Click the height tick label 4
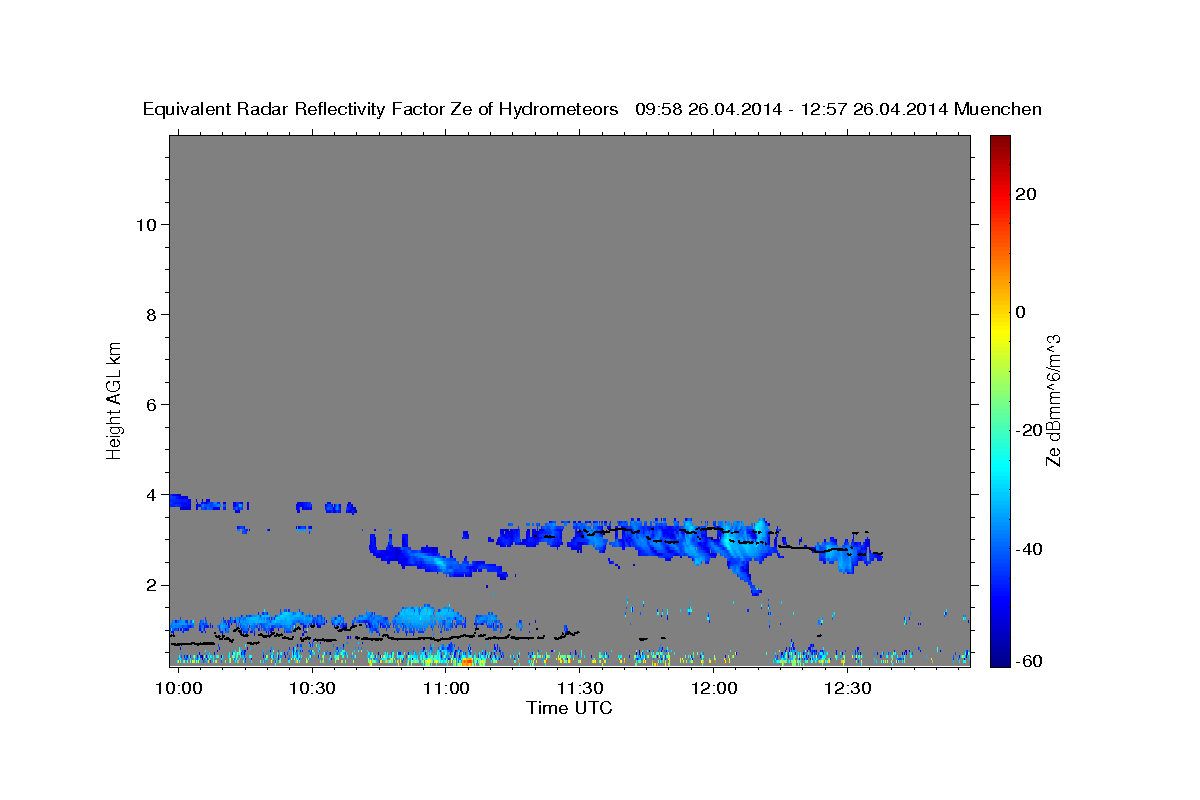Viewport: 1200px width, 800px height. (151, 495)
